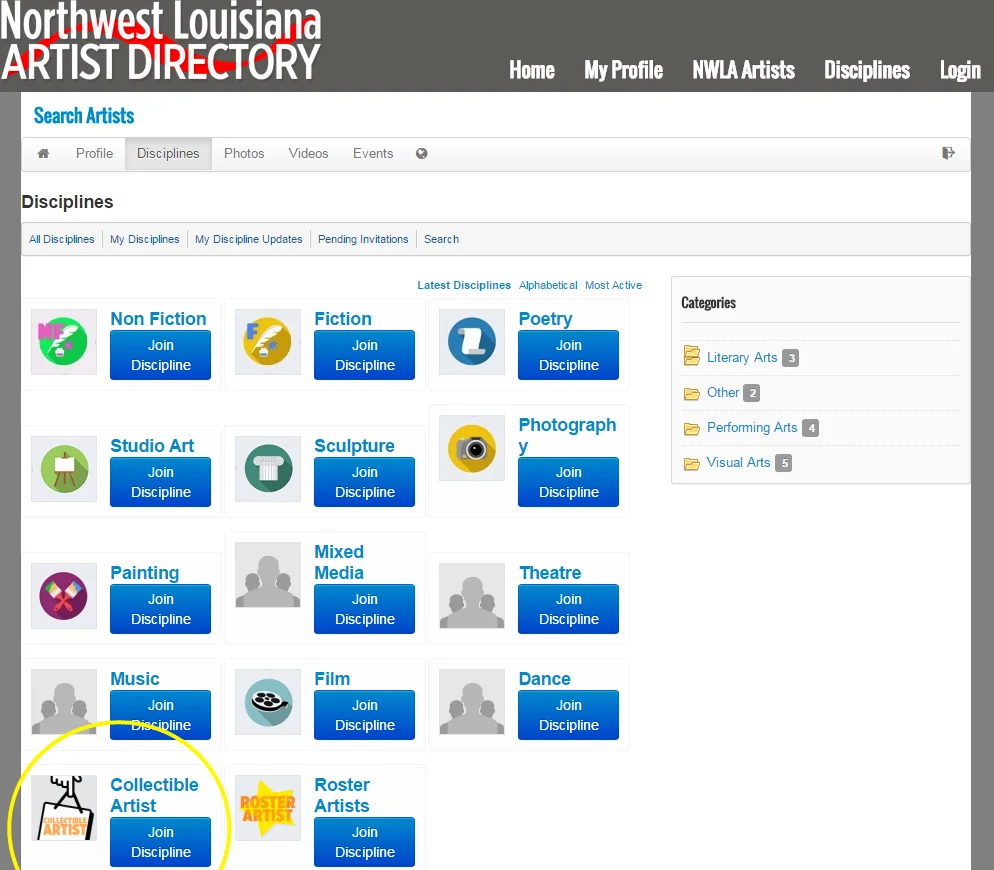Open the Non Fiction discipline icon
This screenshot has width=994, height=870.
[64, 342]
